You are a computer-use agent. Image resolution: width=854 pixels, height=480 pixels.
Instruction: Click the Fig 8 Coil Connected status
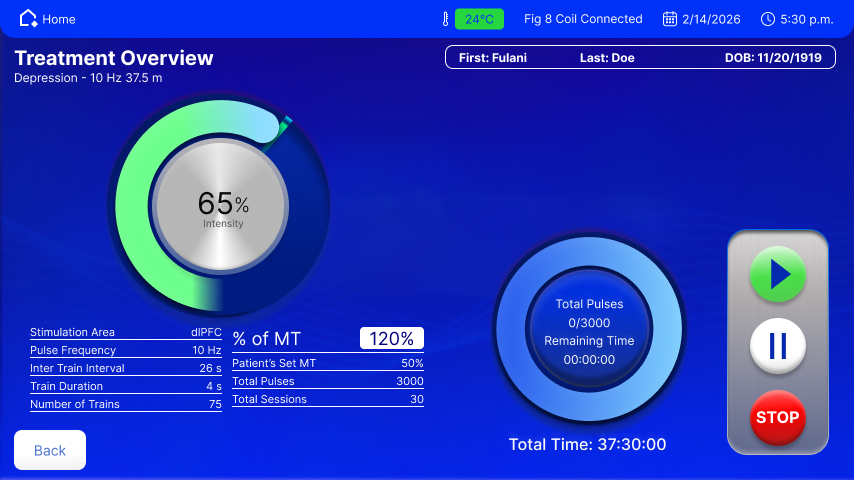click(x=583, y=19)
